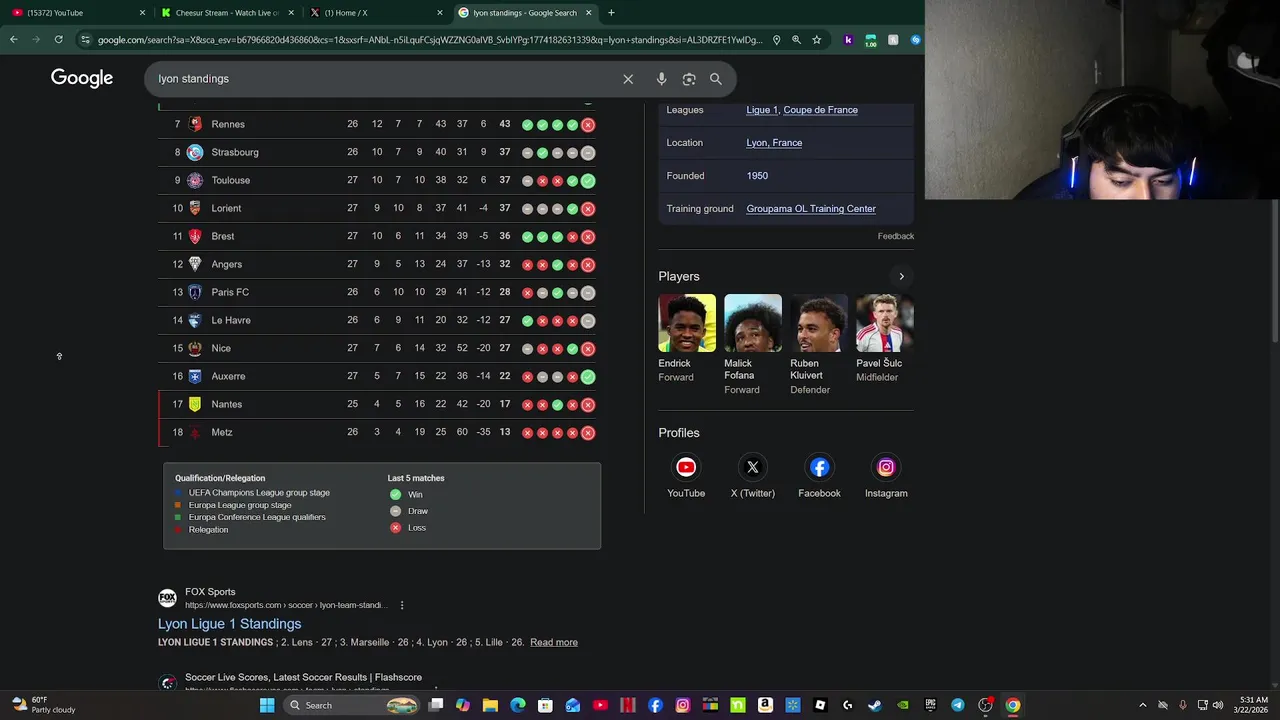Click the Google logo
The height and width of the screenshot is (720, 1280).
[x=82, y=78]
